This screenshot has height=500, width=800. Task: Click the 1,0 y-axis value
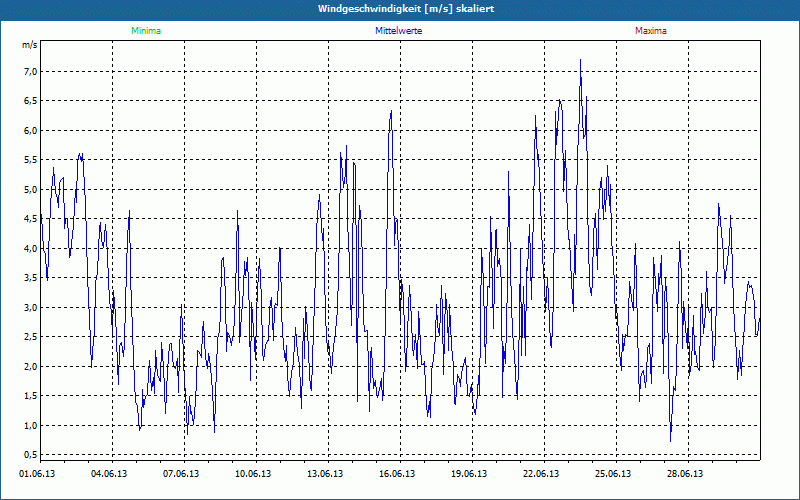tap(32, 426)
